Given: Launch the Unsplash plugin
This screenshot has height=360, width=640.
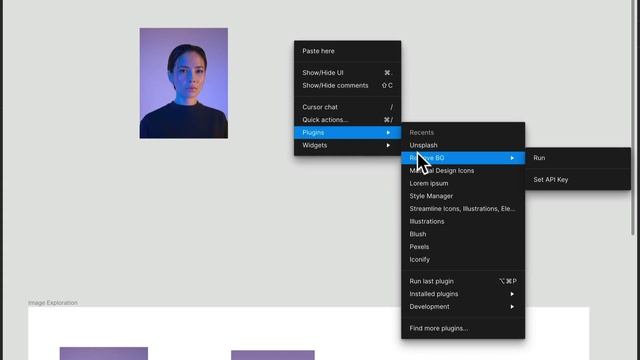Looking at the screenshot, I should (x=463, y=145).
